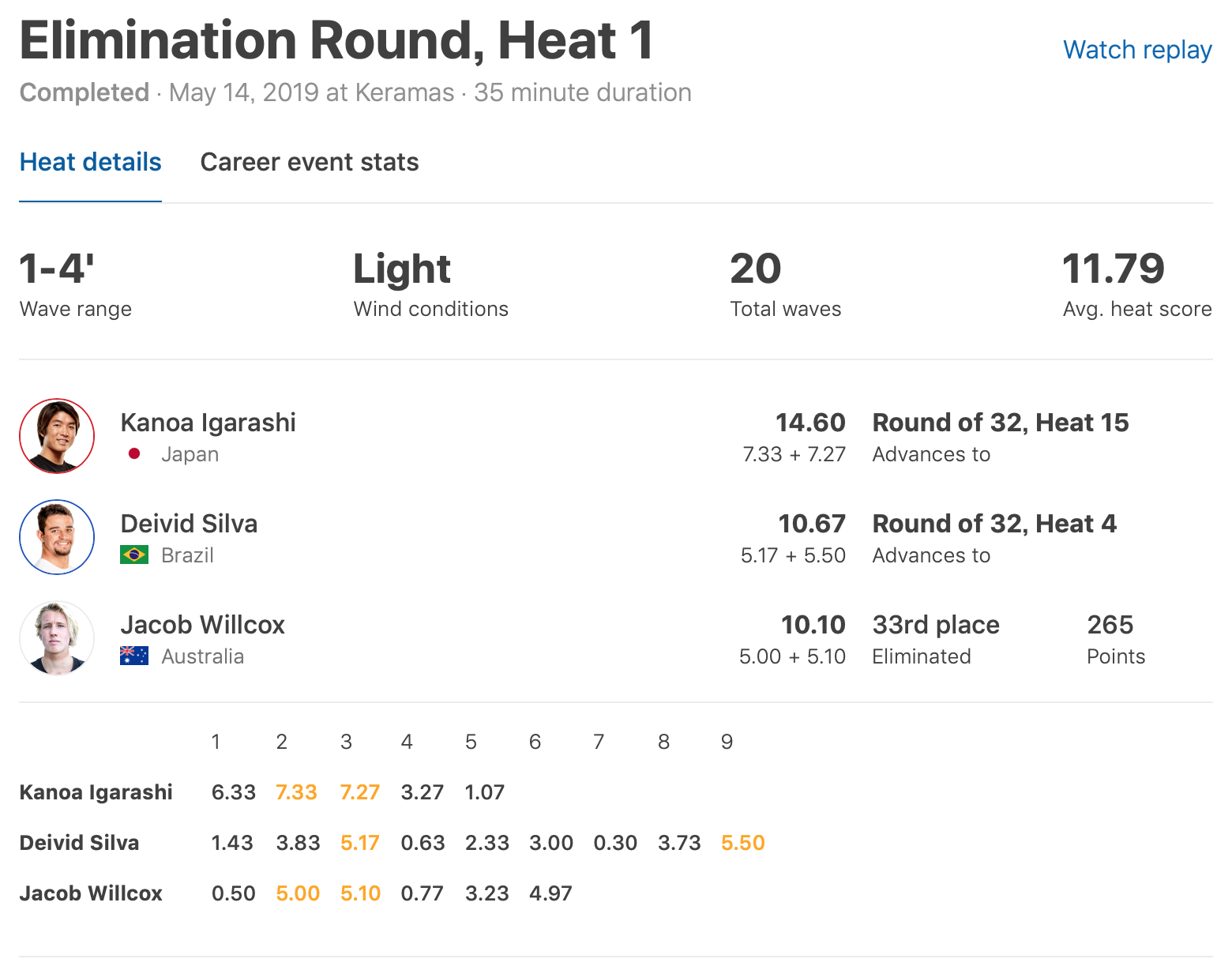Click the Australia flag icon

134,656
